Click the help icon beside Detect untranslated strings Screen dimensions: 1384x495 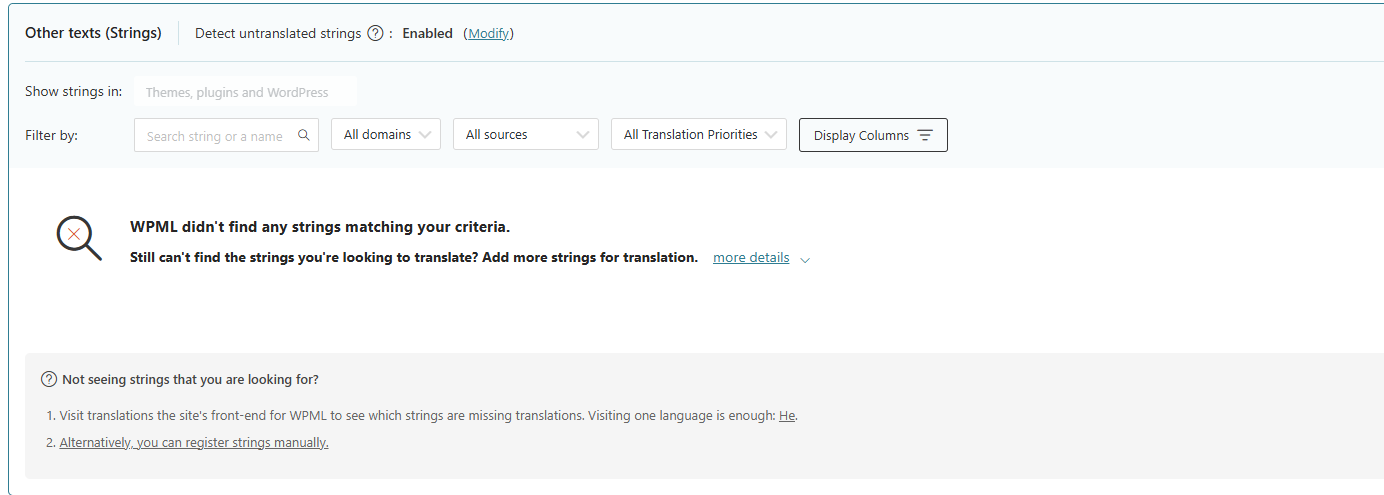[375, 33]
